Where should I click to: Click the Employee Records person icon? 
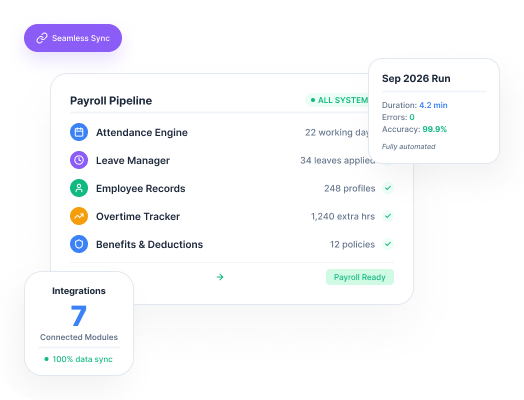(x=79, y=188)
